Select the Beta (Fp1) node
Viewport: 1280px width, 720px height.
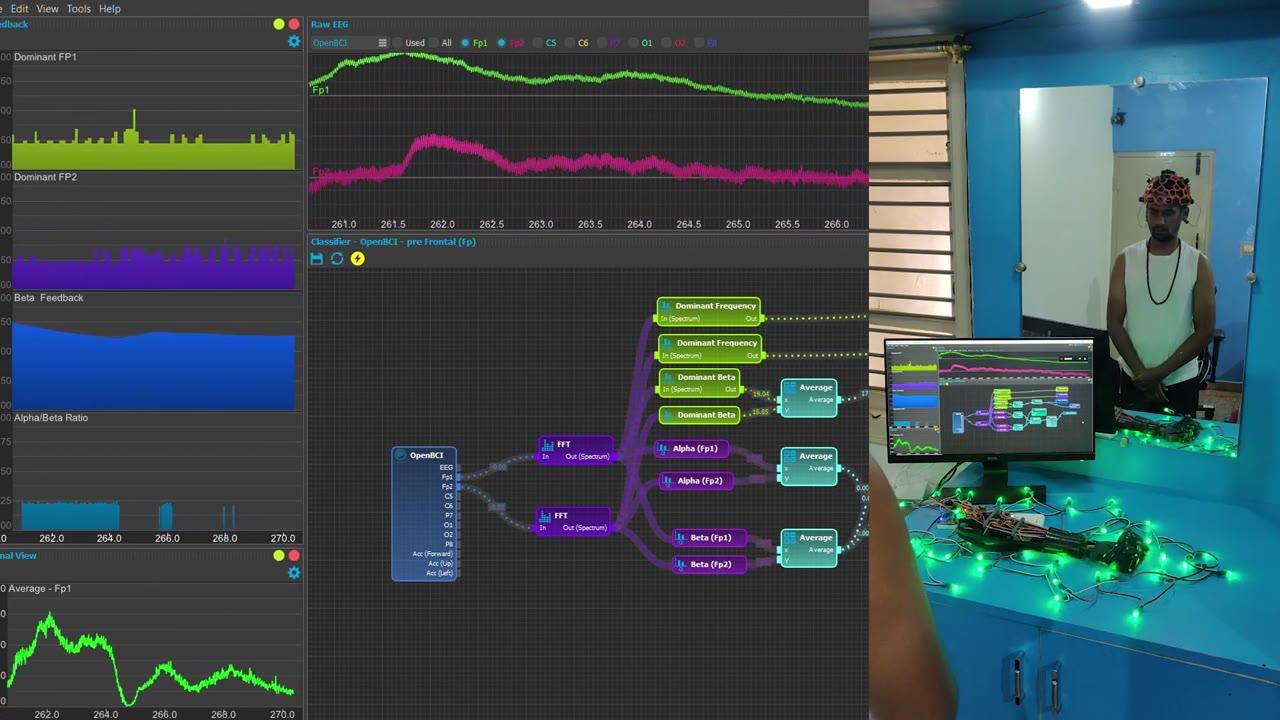710,538
